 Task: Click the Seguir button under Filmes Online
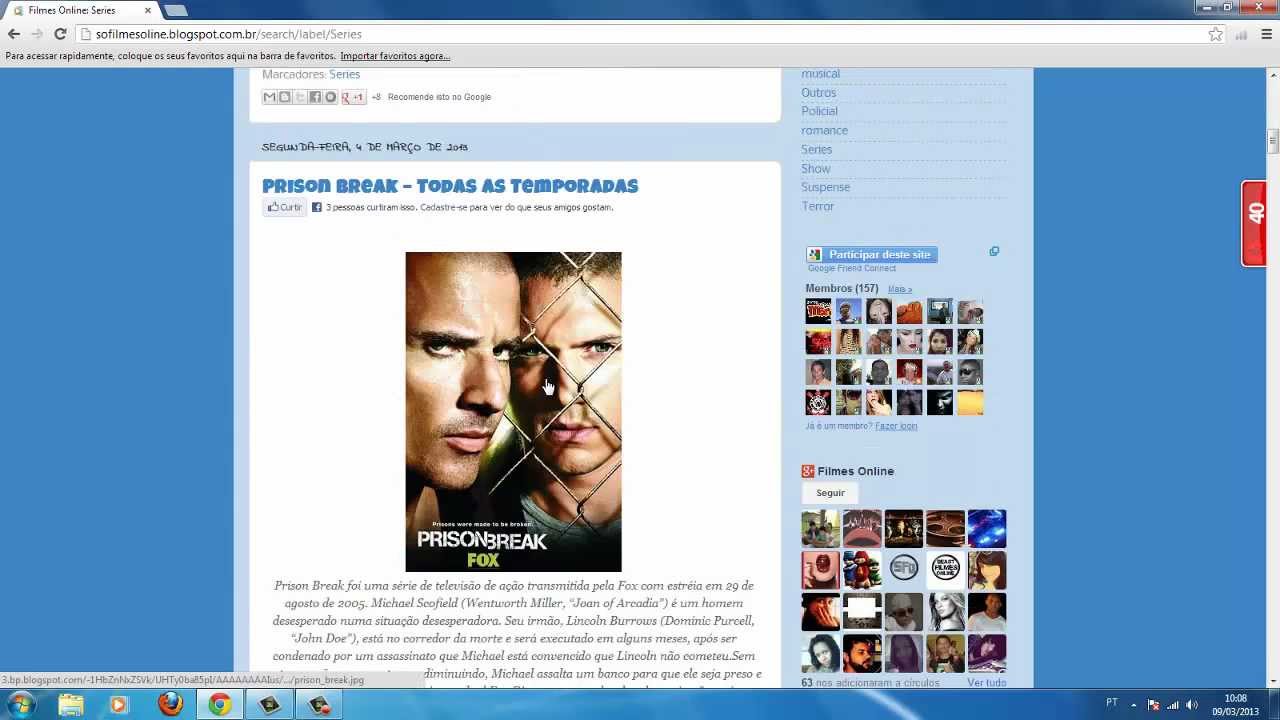click(x=830, y=493)
